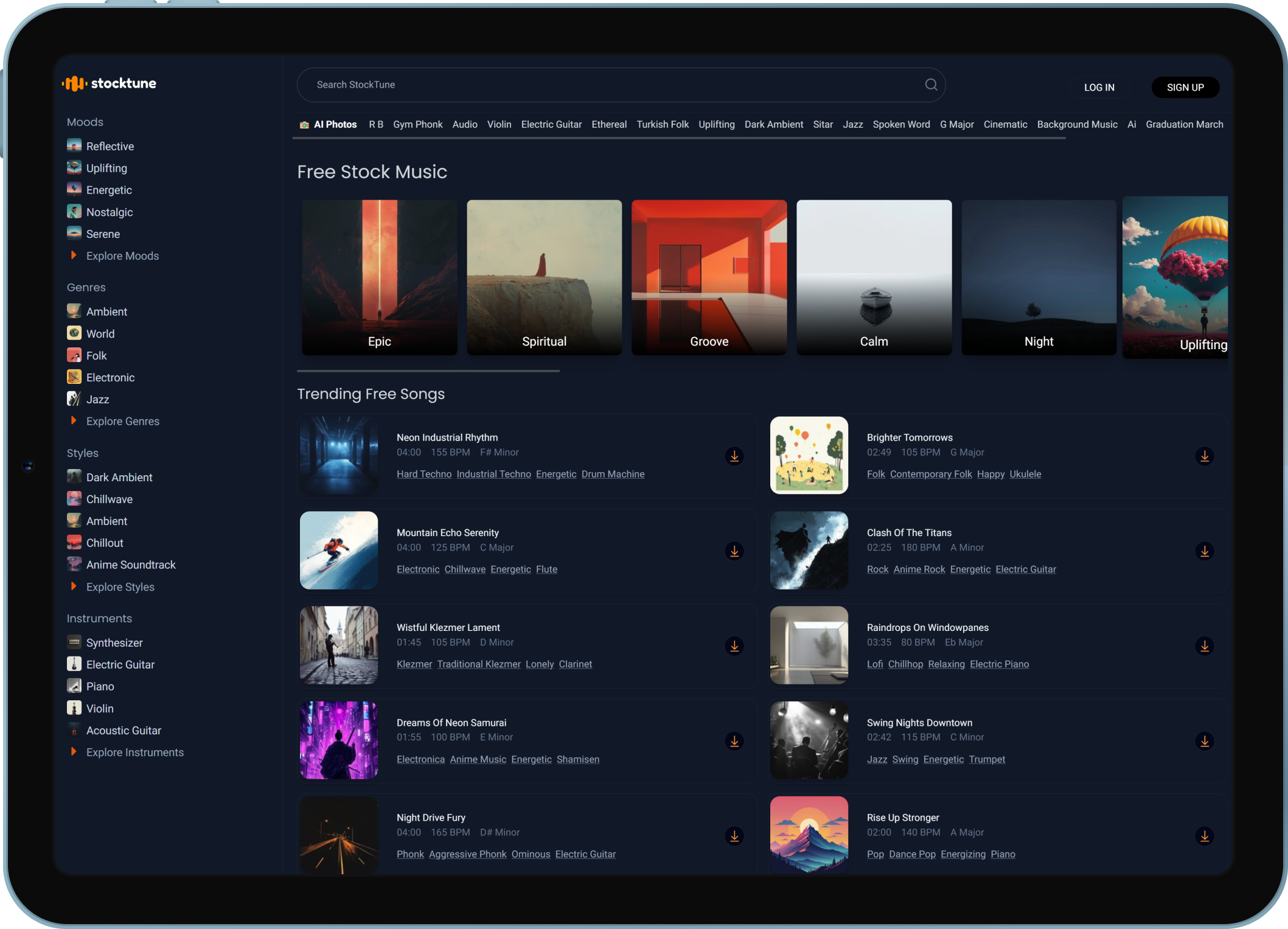Viewport: 1288px width, 929px height.
Task: Click the Jazz genre icon in sidebar
Action: point(74,398)
